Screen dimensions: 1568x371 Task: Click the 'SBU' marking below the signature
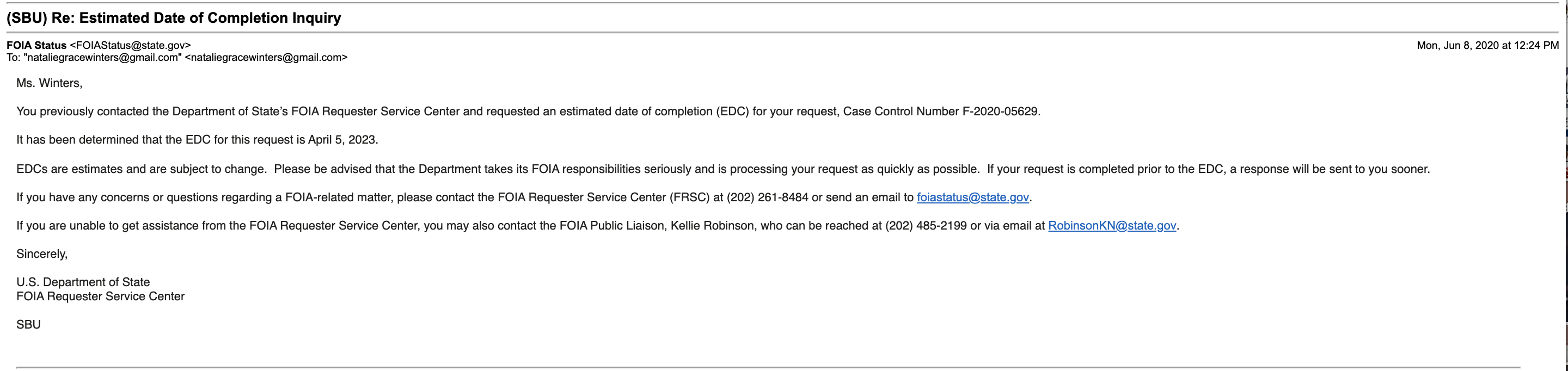29,325
